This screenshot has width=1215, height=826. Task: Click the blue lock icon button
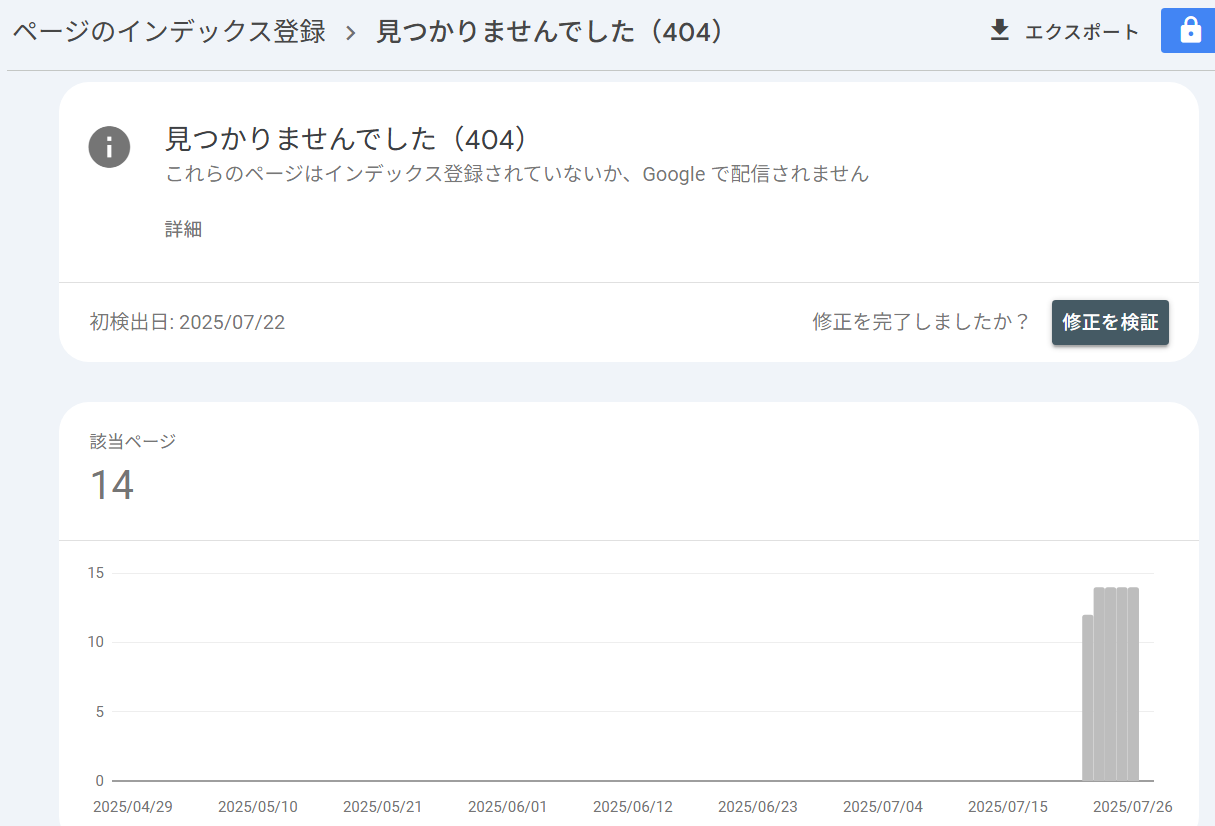coord(1189,31)
